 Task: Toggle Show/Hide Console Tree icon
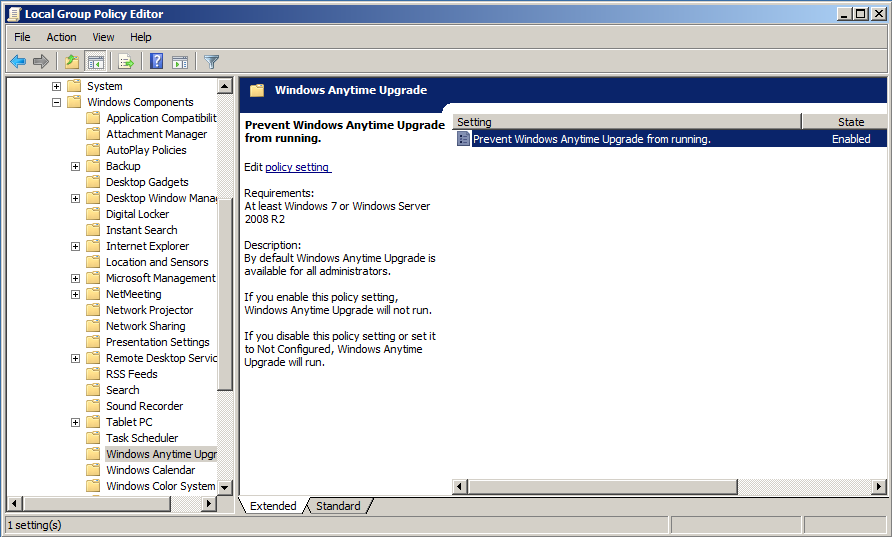tap(95, 61)
